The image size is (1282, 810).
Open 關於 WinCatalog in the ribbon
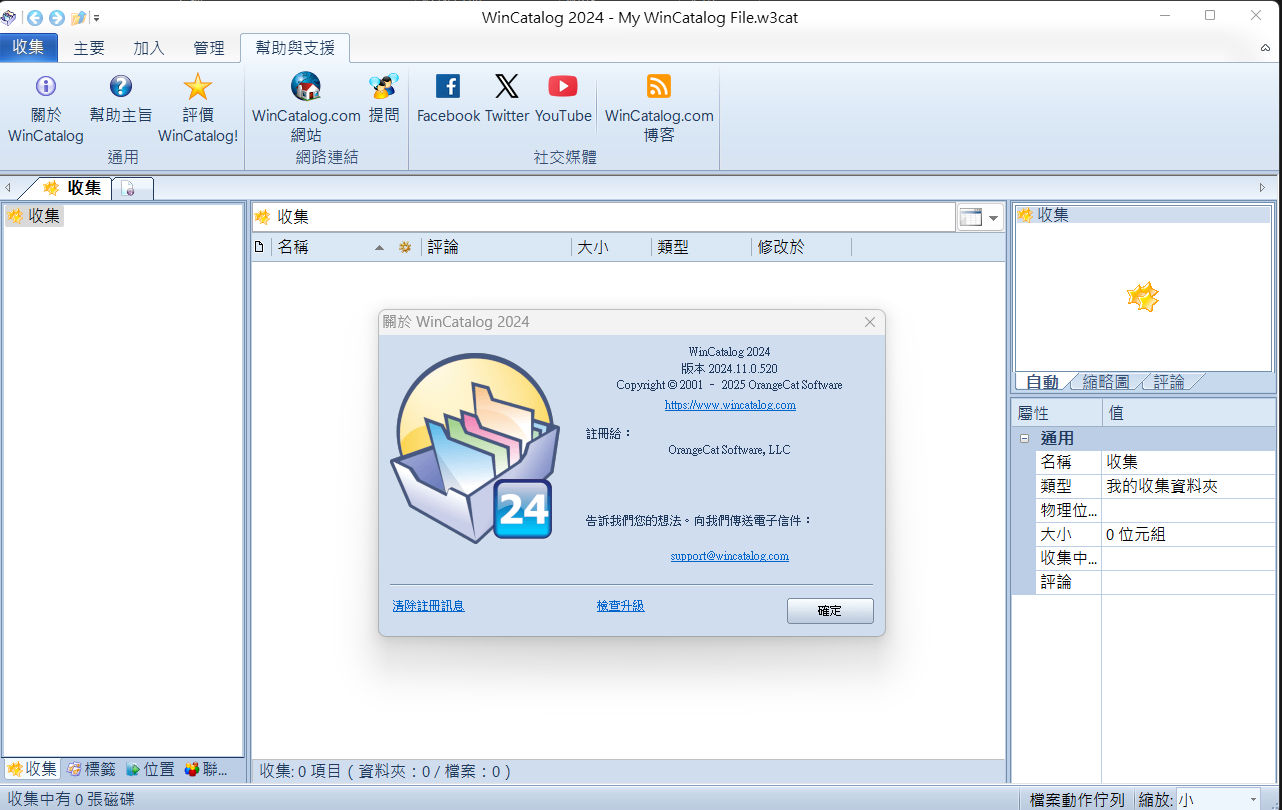pos(46,108)
